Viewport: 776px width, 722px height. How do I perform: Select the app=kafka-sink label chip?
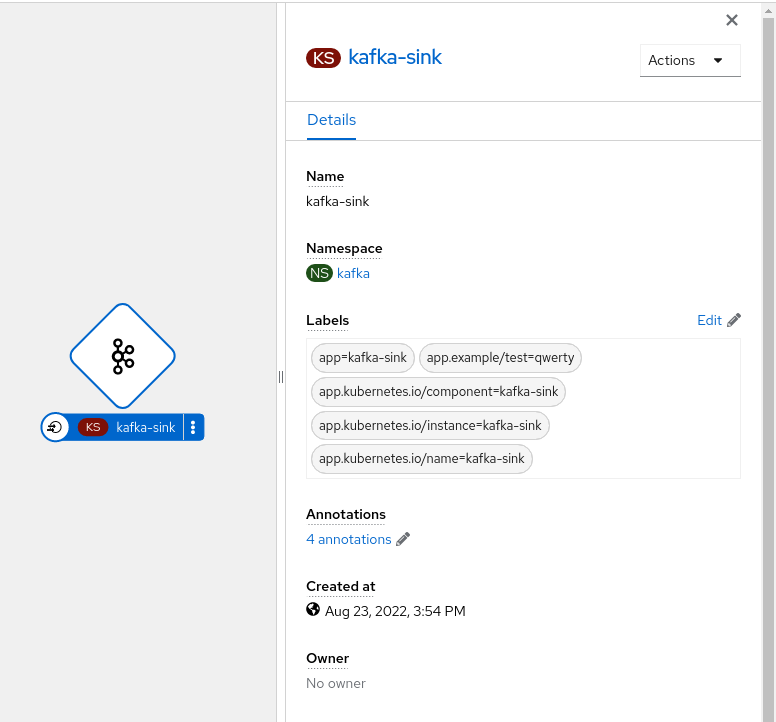click(x=363, y=358)
